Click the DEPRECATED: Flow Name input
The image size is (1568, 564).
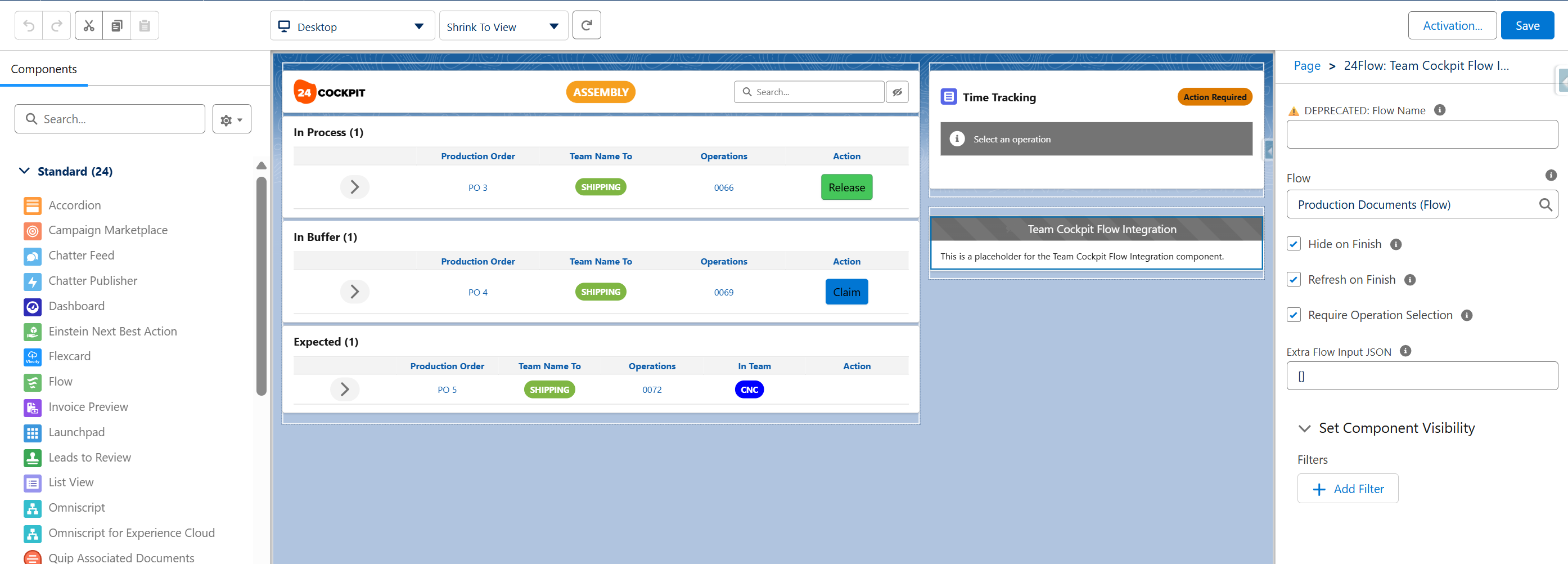click(1422, 134)
